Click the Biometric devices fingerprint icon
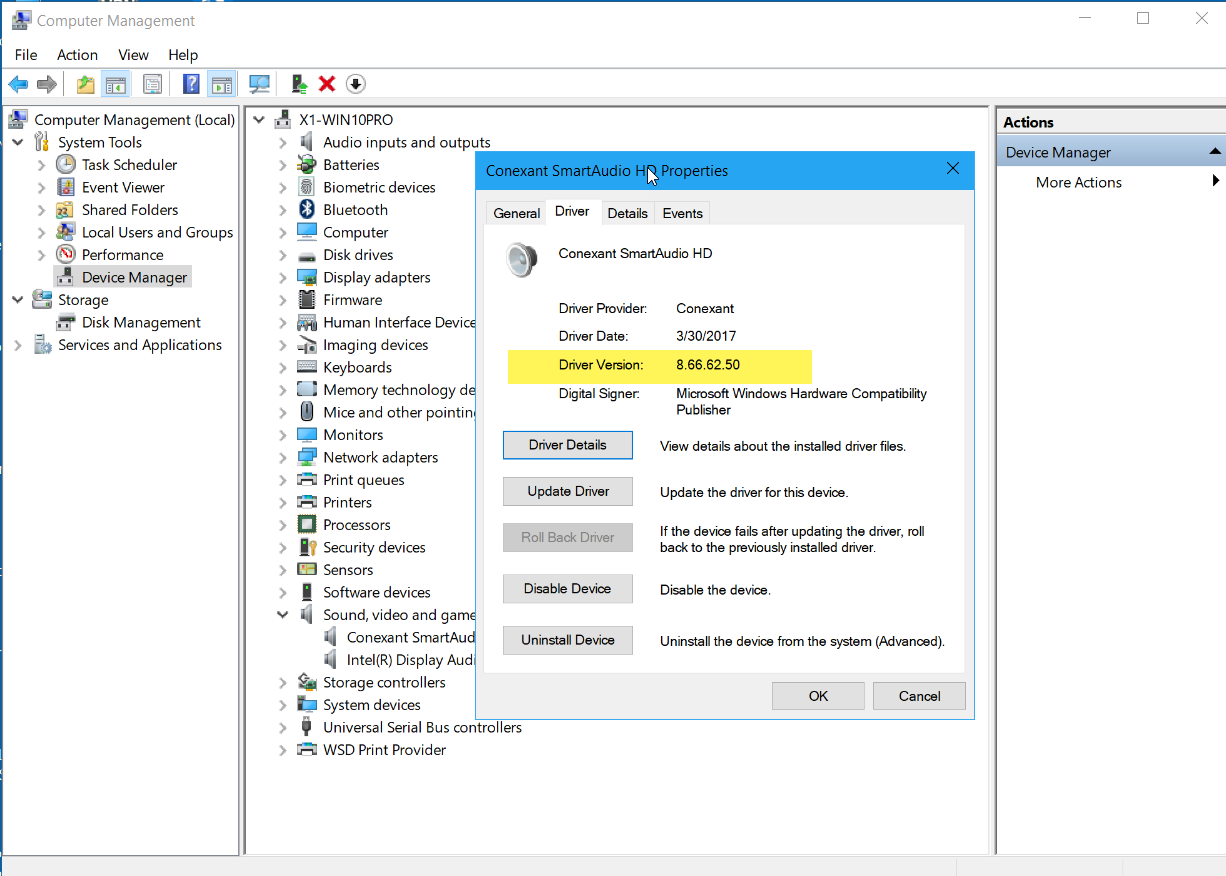Image resolution: width=1226 pixels, height=876 pixels. click(x=307, y=187)
